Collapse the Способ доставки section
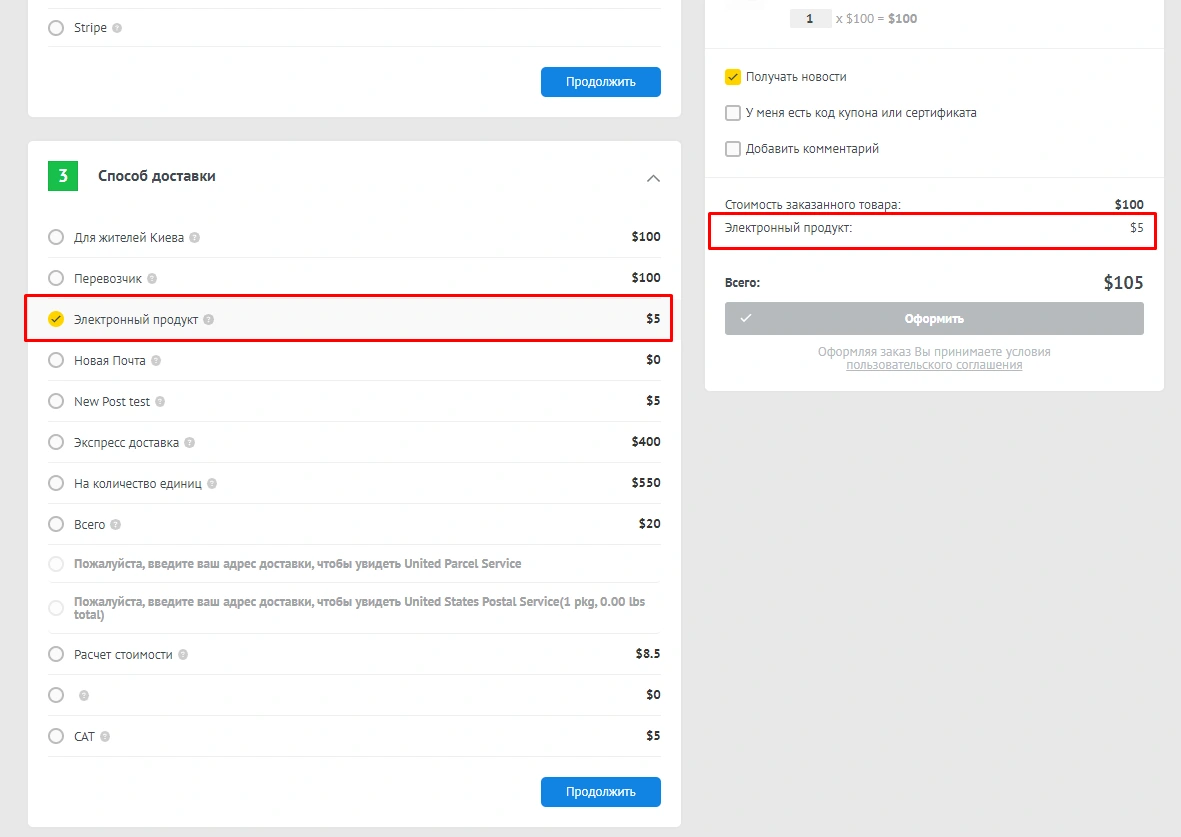The height and width of the screenshot is (837, 1181). 653,178
